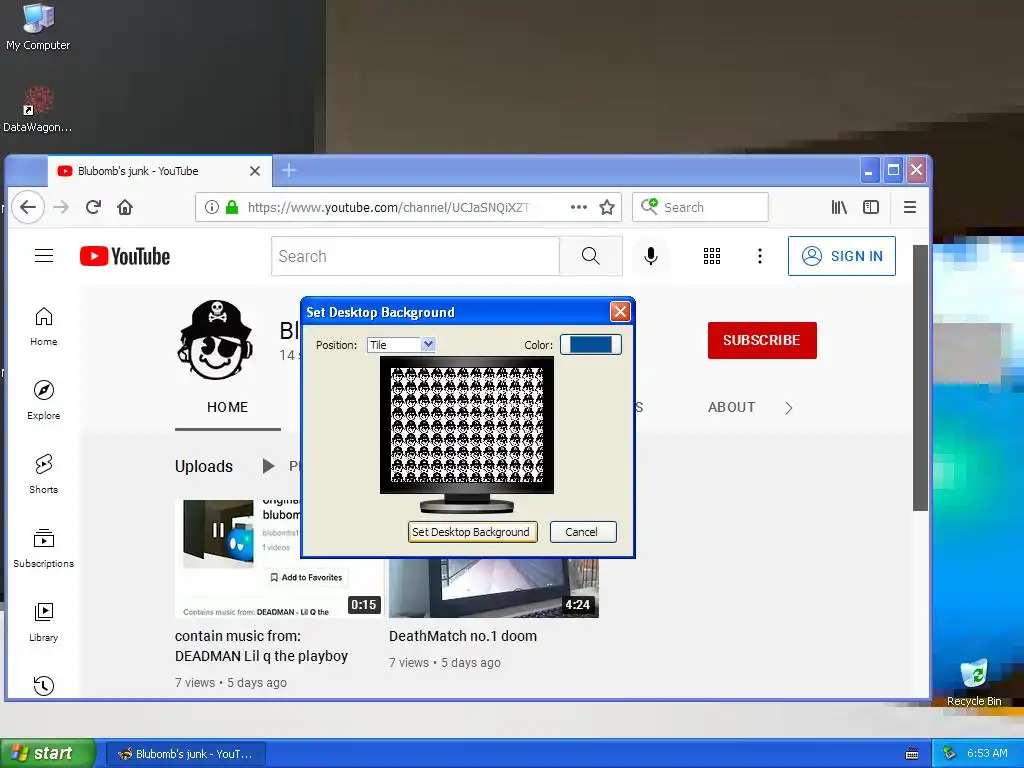Open the DeathMatch no.1 doom thumbnail
This screenshot has width=1024, height=768.
point(494,588)
